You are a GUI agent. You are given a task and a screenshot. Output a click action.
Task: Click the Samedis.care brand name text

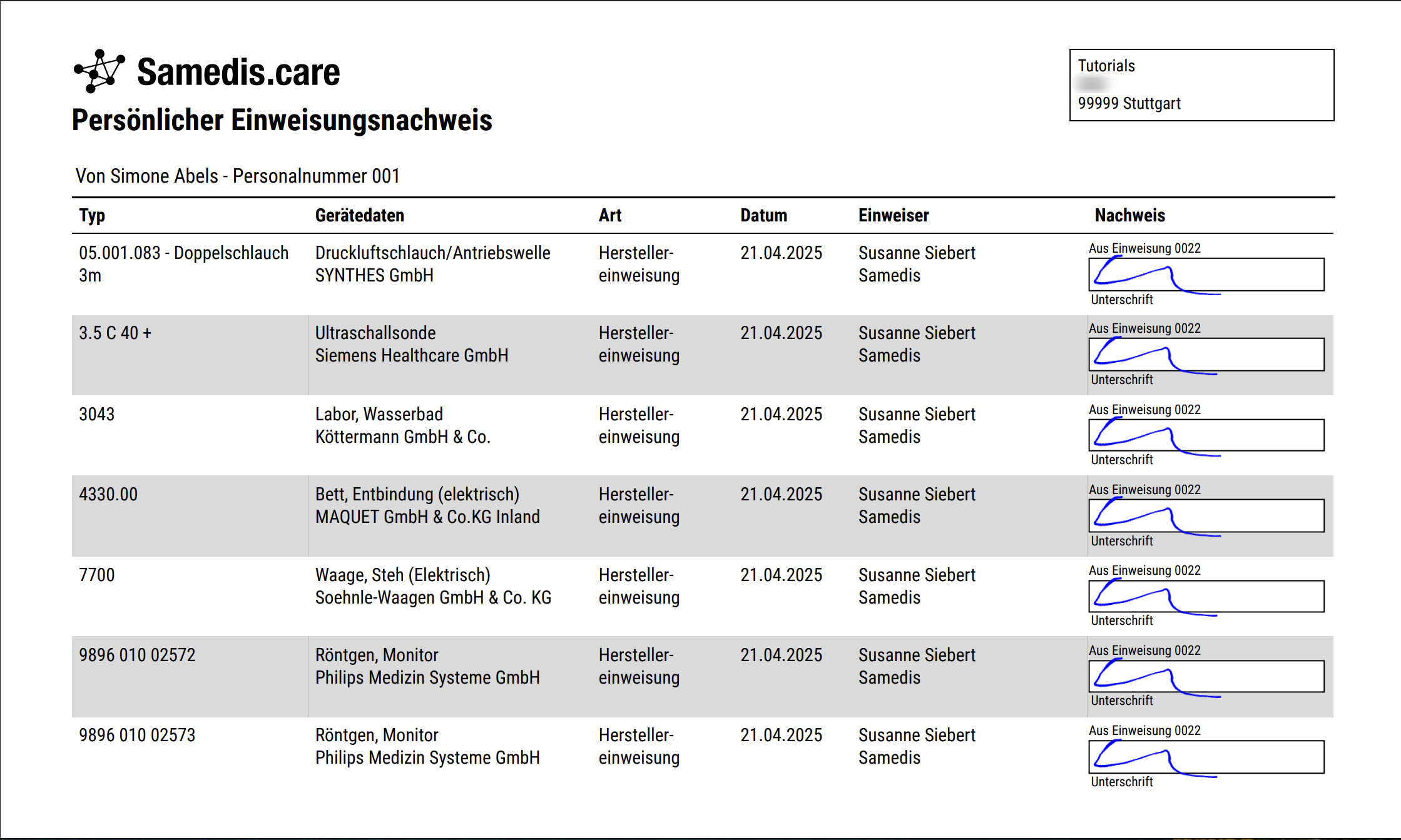(238, 73)
